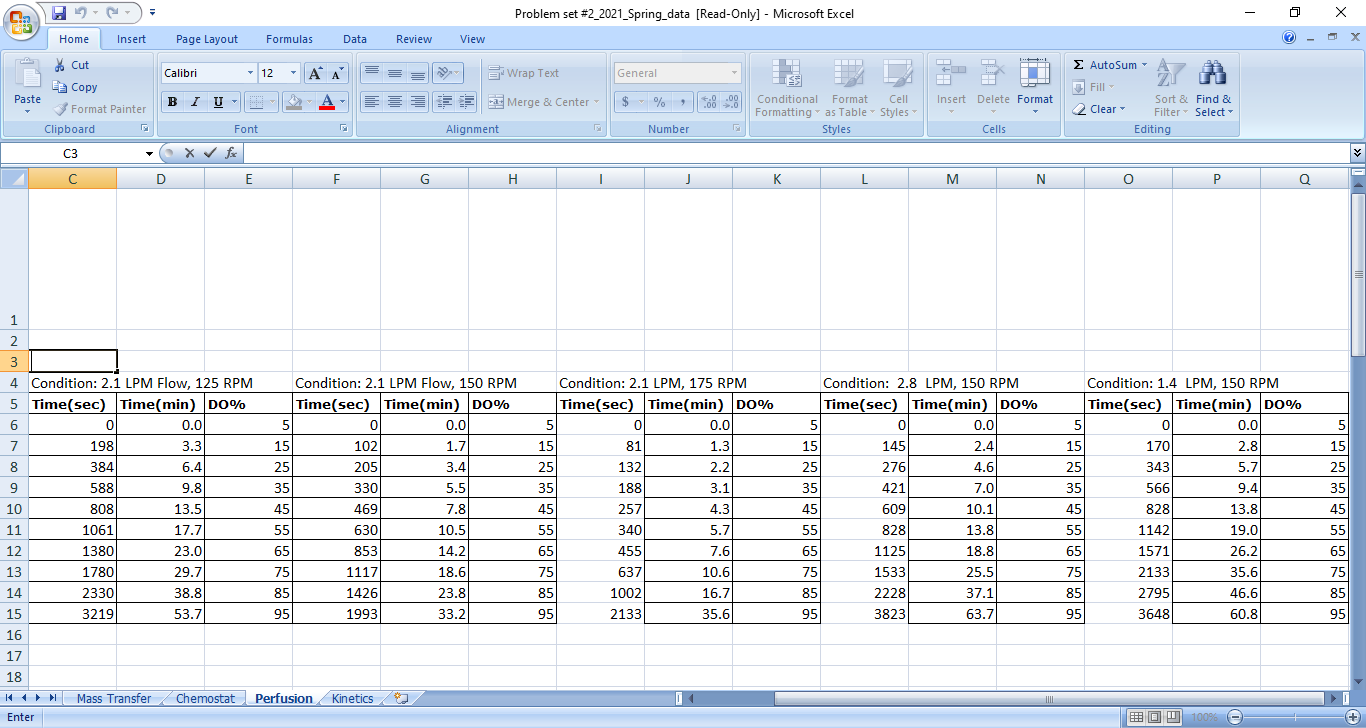This screenshot has width=1366, height=728.
Task: Click the Italic formatting icon
Action: 195,103
